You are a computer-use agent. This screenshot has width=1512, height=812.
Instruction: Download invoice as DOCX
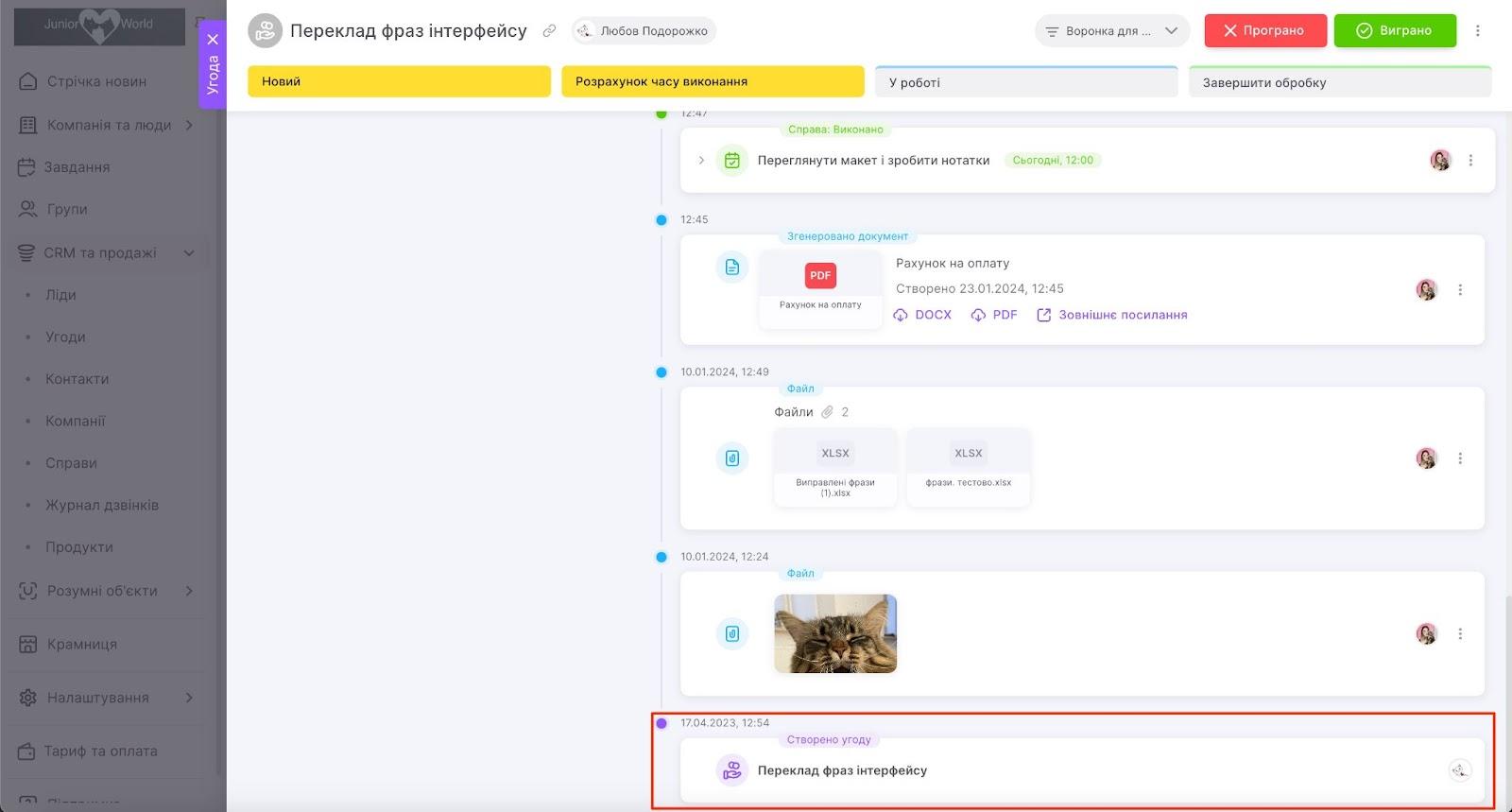click(922, 315)
